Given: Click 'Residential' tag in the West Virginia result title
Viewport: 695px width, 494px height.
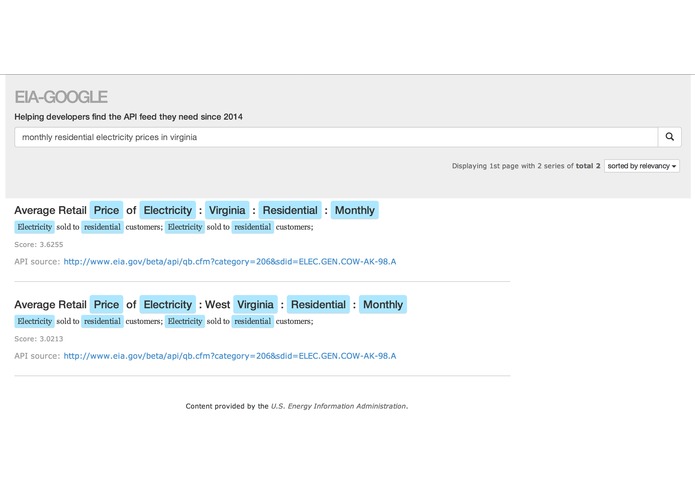Looking at the screenshot, I should [318, 305].
